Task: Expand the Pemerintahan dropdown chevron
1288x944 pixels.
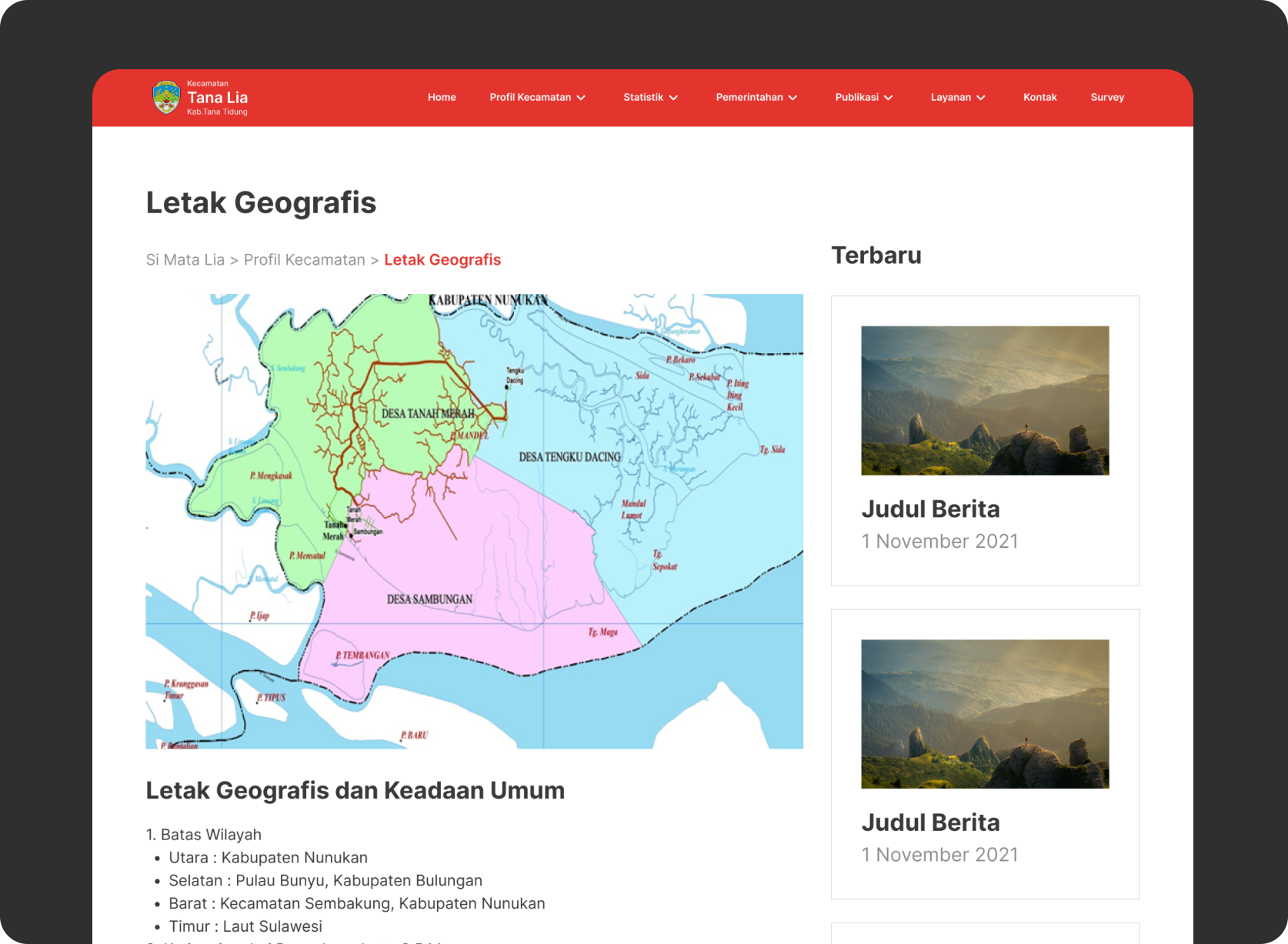Action: (792, 98)
